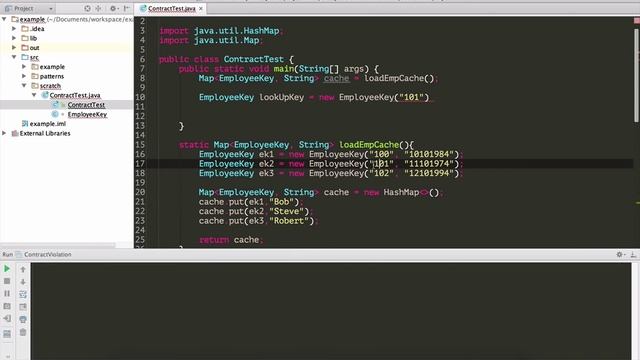Expand the example package under src
This screenshot has width=640, height=360.
(x=24, y=67)
